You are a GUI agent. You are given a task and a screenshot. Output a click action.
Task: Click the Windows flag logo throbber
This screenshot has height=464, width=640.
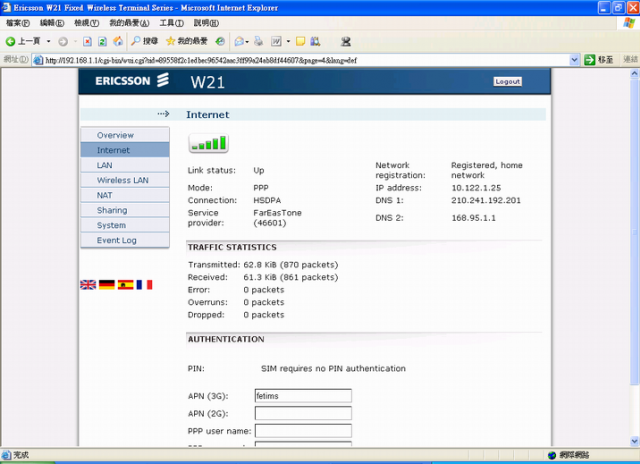coord(629,23)
